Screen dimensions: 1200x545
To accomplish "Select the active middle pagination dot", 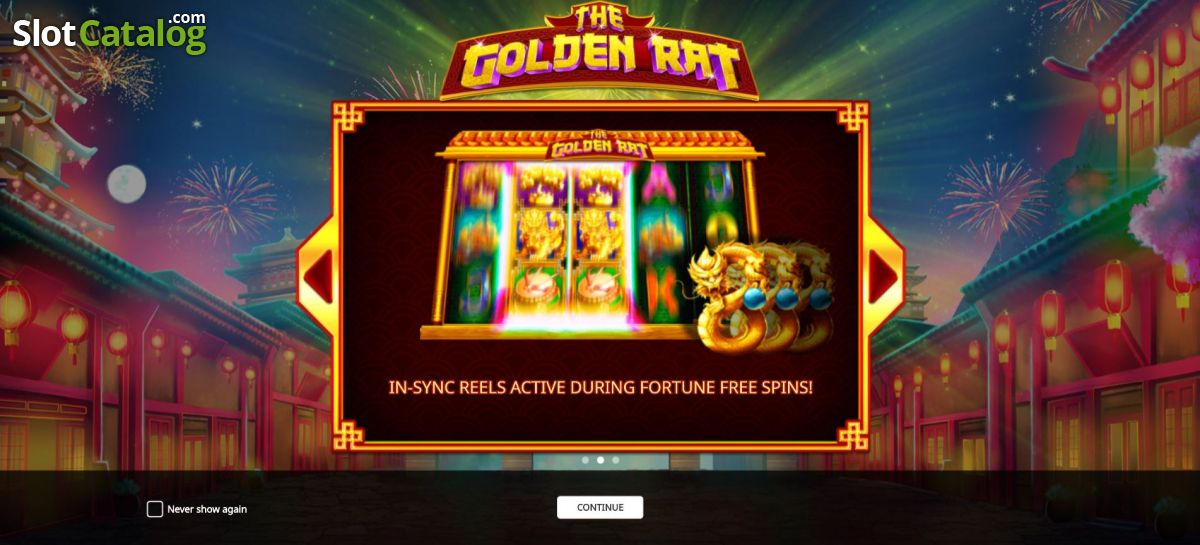I will tap(600, 460).
